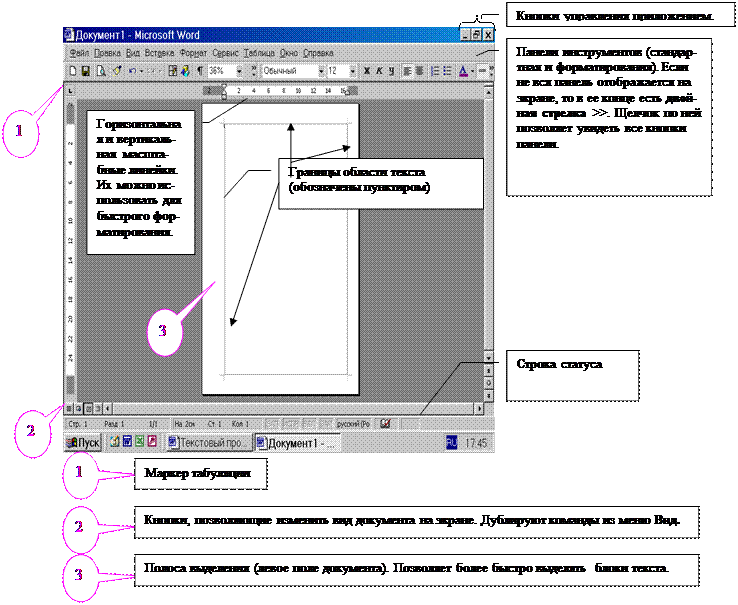Screen dimensions: 738x605
Task: Open the Правка menu
Action: pos(107,53)
